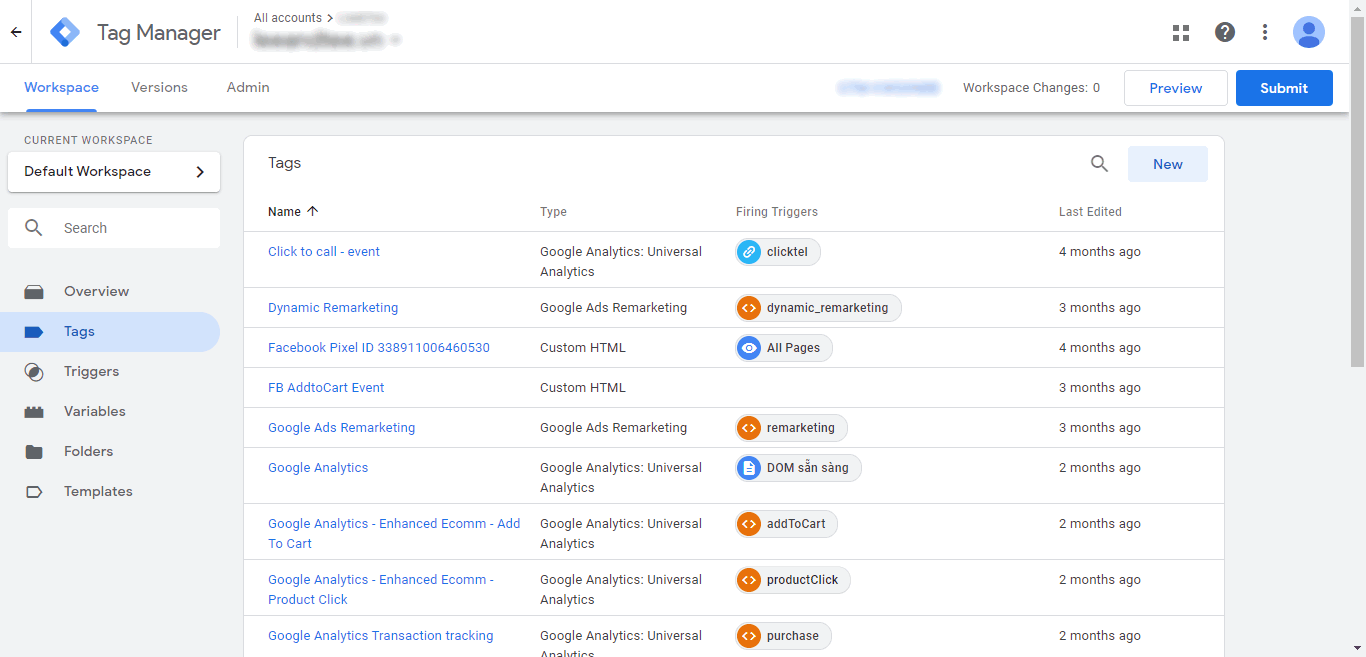Image resolution: width=1366 pixels, height=657 pixels.
Task: Click the Triggers circle icon
Action: [34, 372]
